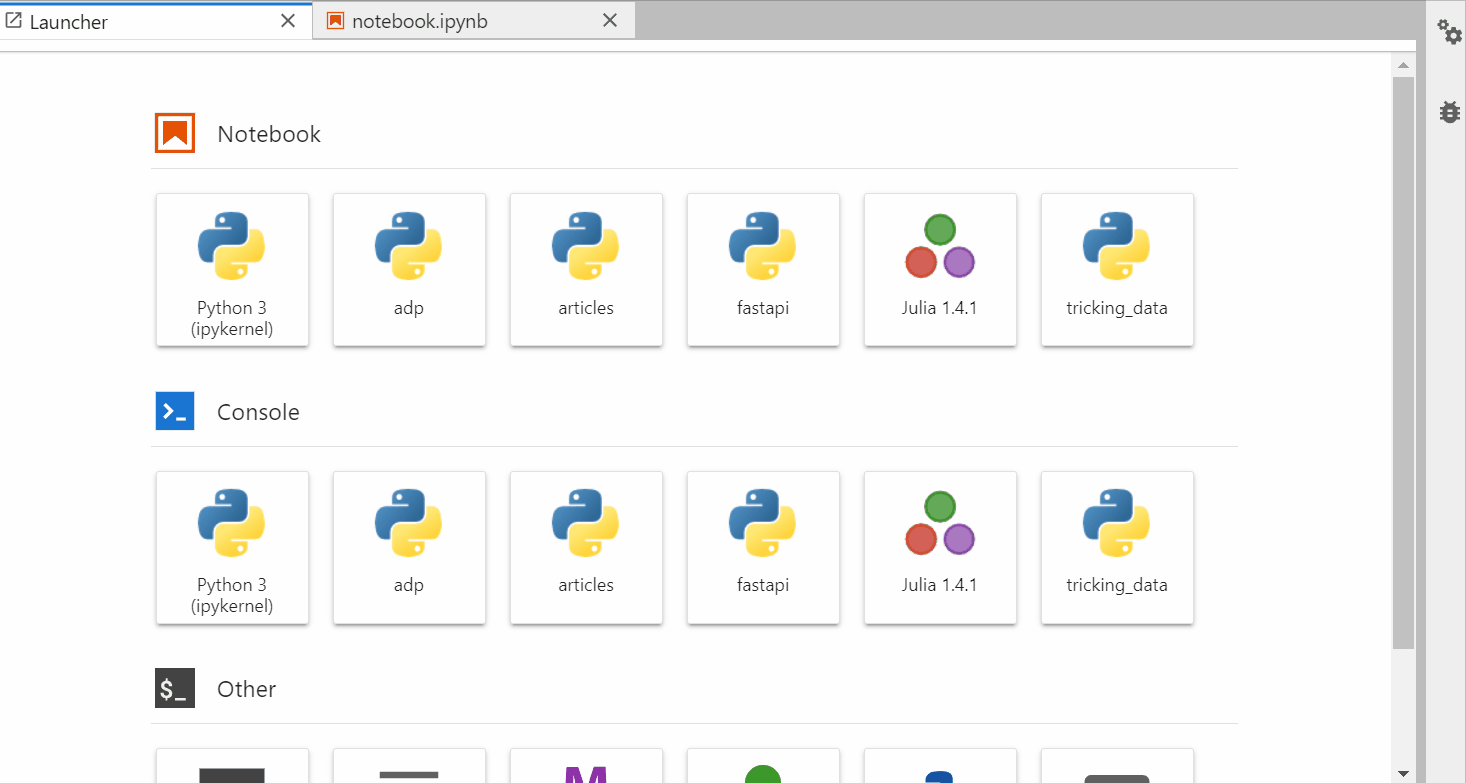This screenshot has height=783, width=1466.
Task: Open a console with adp kernel
Action: pos(409,548)
